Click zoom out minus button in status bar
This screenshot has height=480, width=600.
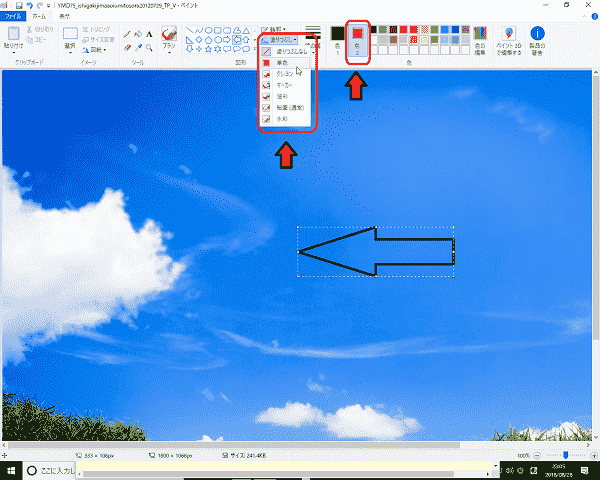click(537, 456)
